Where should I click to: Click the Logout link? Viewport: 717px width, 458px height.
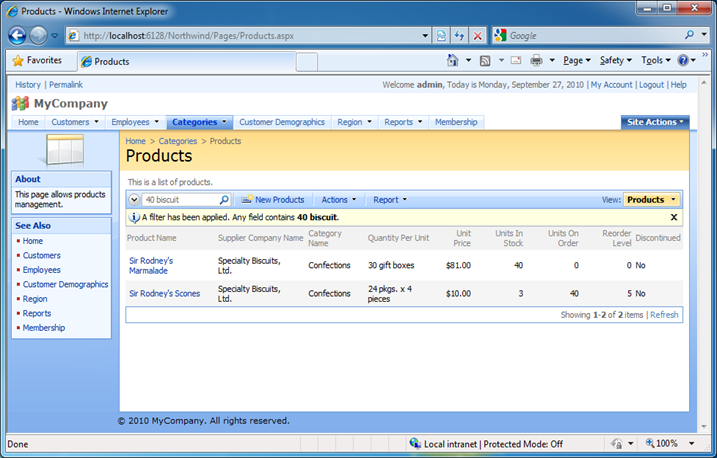coord(650,85)
